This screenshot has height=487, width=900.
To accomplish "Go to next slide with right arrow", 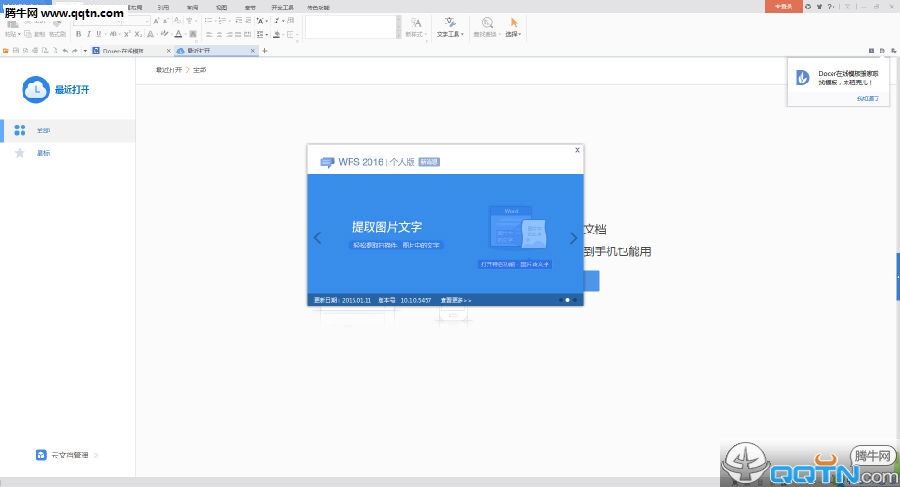I will (x=573, y=238).
